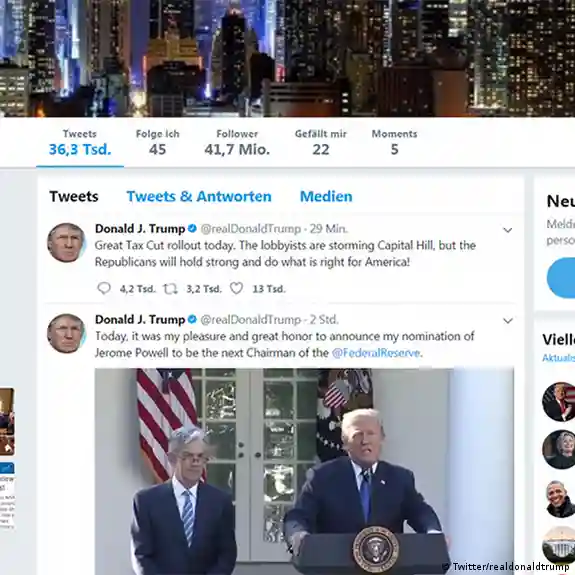Viewport: 575px width, 575px height.
Task: Click the @FederalReserve mention link
Action: point(376,353)
